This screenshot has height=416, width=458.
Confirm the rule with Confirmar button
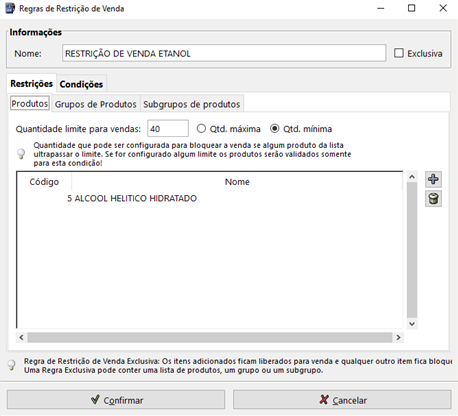(116, 400)
